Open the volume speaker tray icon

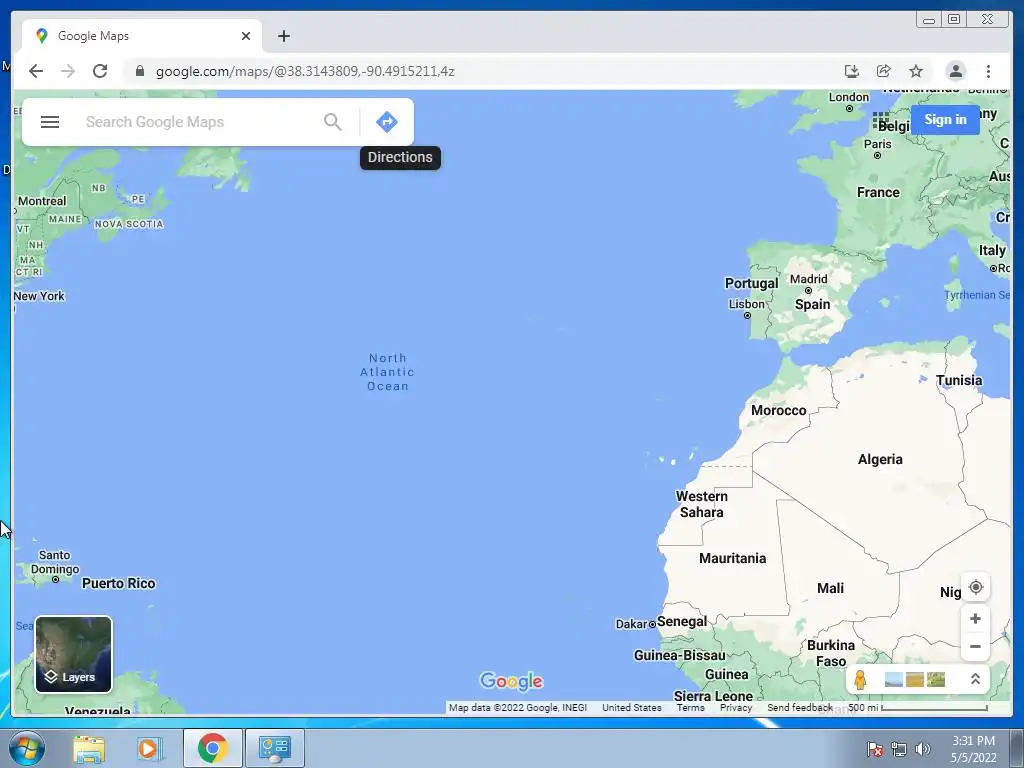click(922, 749)
